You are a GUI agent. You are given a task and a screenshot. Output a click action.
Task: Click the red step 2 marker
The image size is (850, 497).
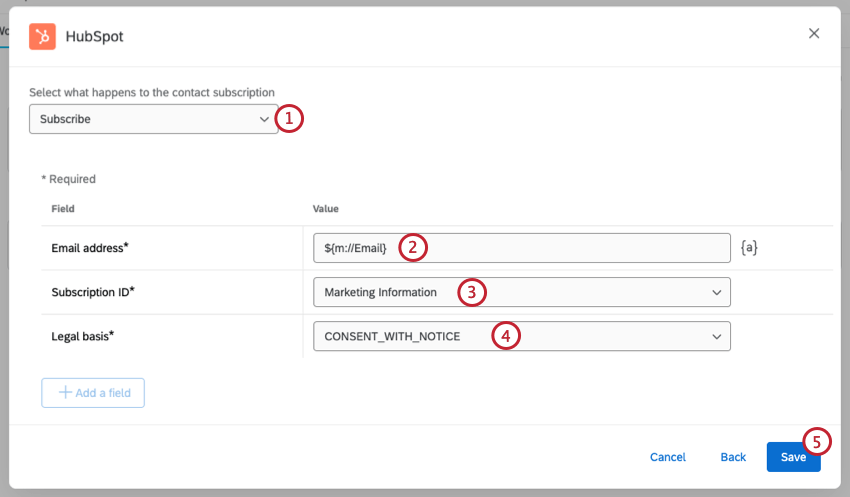413,247
